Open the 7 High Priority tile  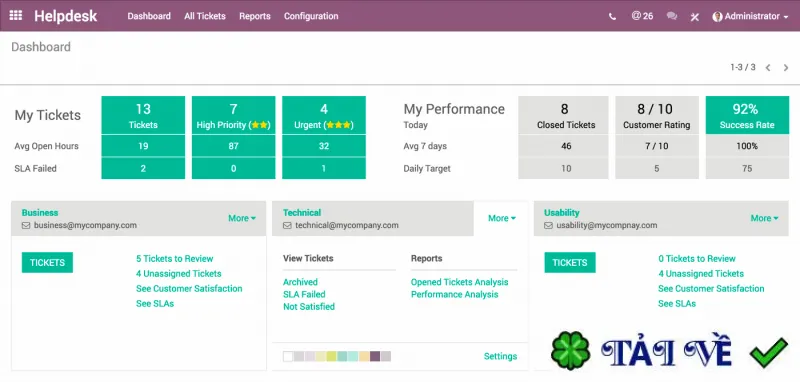234,115
